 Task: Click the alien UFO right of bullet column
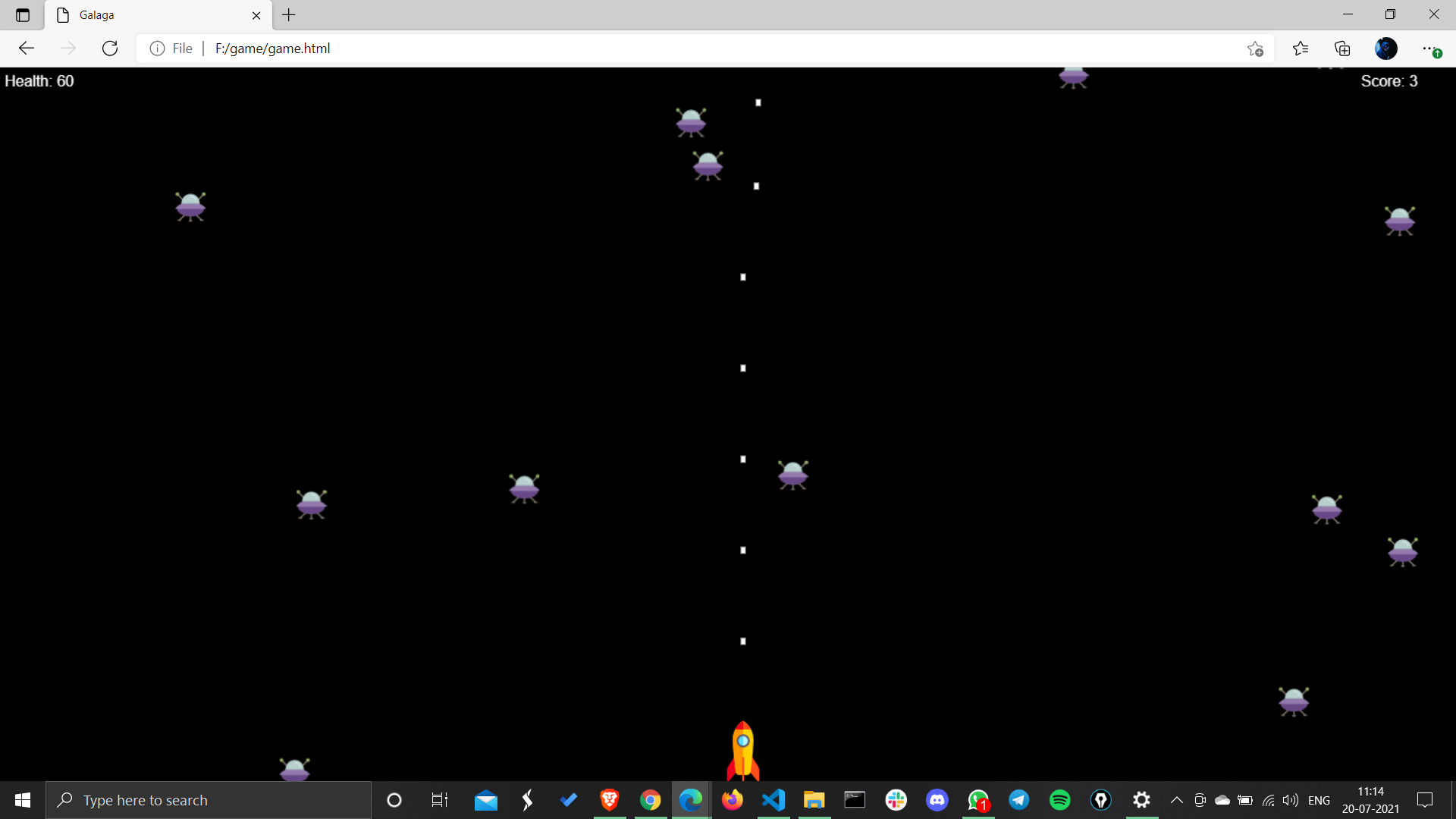(793, 475)
